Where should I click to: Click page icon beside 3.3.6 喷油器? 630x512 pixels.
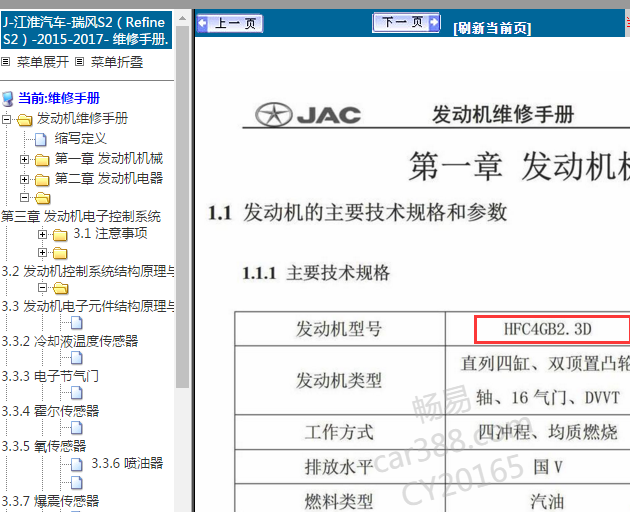pos(77,465)
